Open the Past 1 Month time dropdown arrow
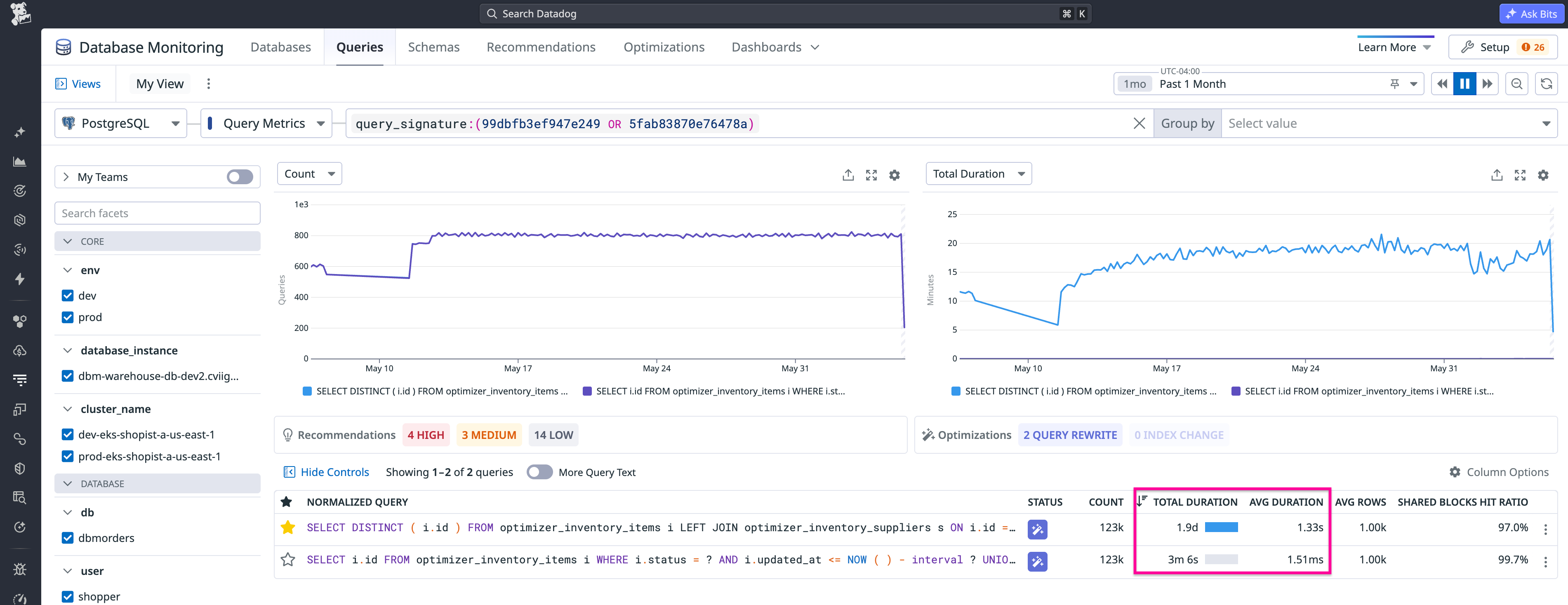The height and width of the screenshot is (605, 1568). coord(1413,84)
